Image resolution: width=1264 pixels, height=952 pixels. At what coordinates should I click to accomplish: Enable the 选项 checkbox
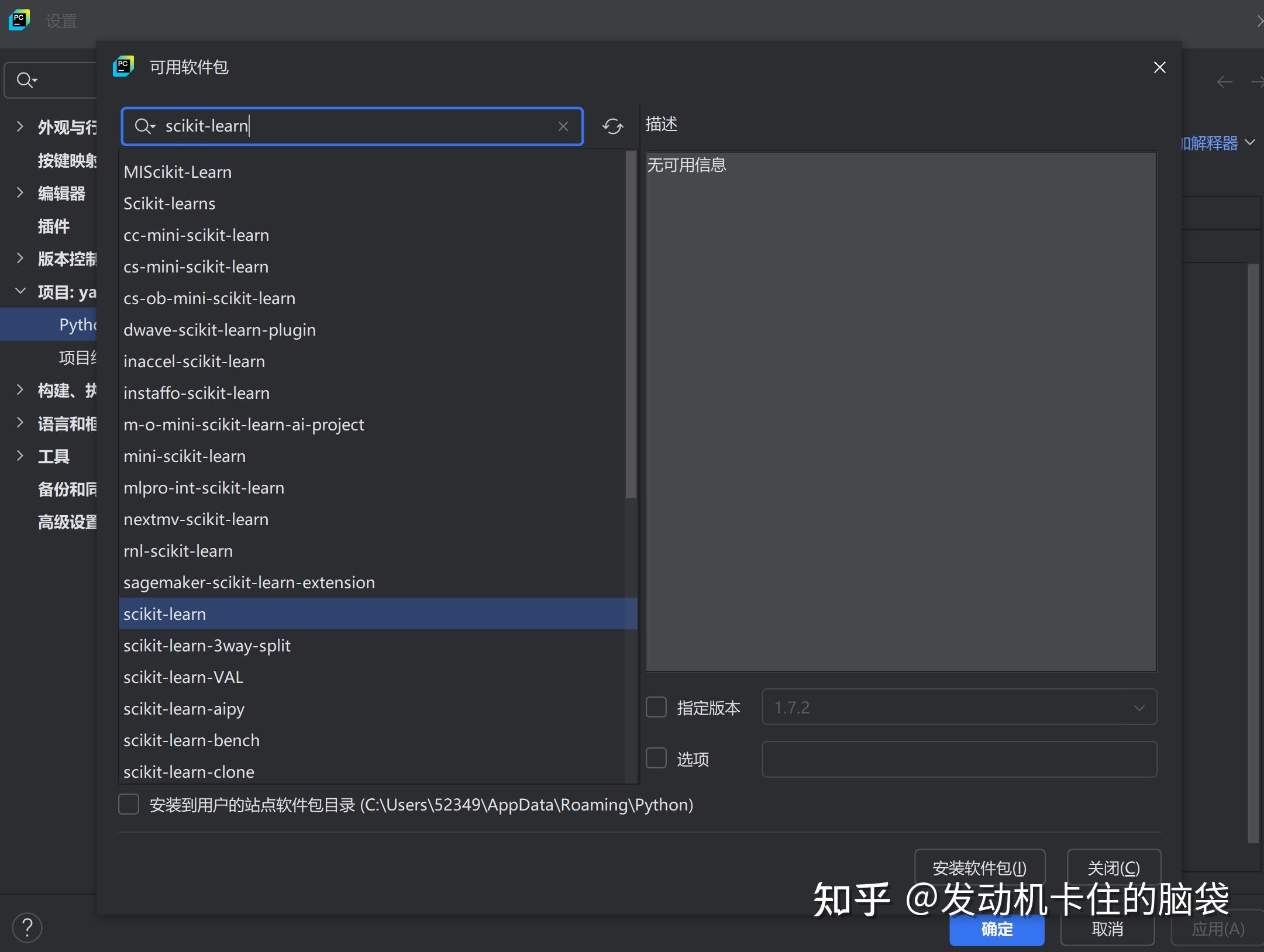(656, 758)
